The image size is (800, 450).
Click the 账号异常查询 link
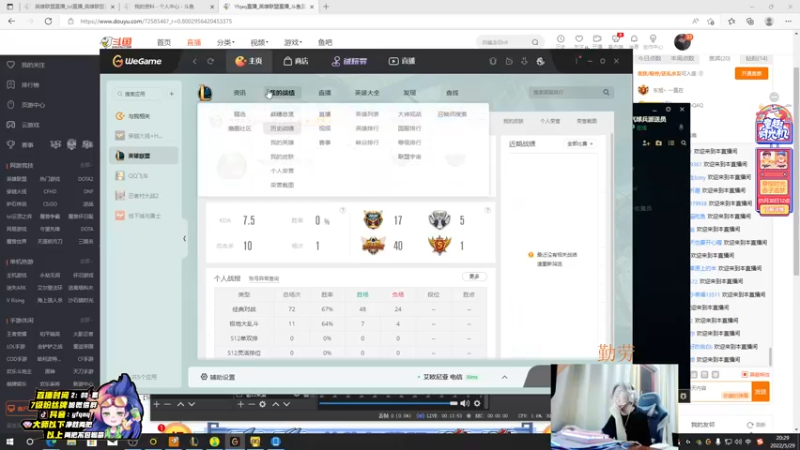[264, 279]
